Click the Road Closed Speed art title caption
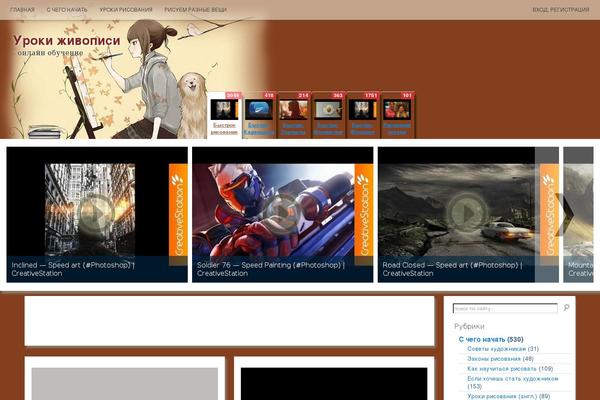The height and width of the screenshot is (400, 600). coord(452,269)
